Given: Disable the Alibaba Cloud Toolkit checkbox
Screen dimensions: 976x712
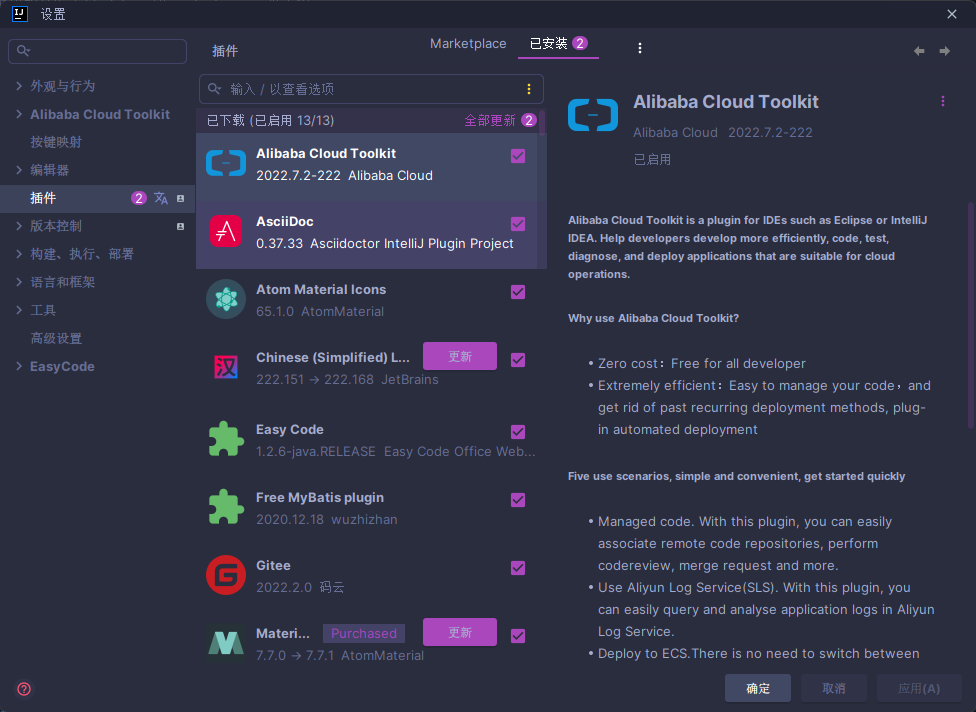Looking at the screenshot, I should pyautogui.click(x=518, y=156).
